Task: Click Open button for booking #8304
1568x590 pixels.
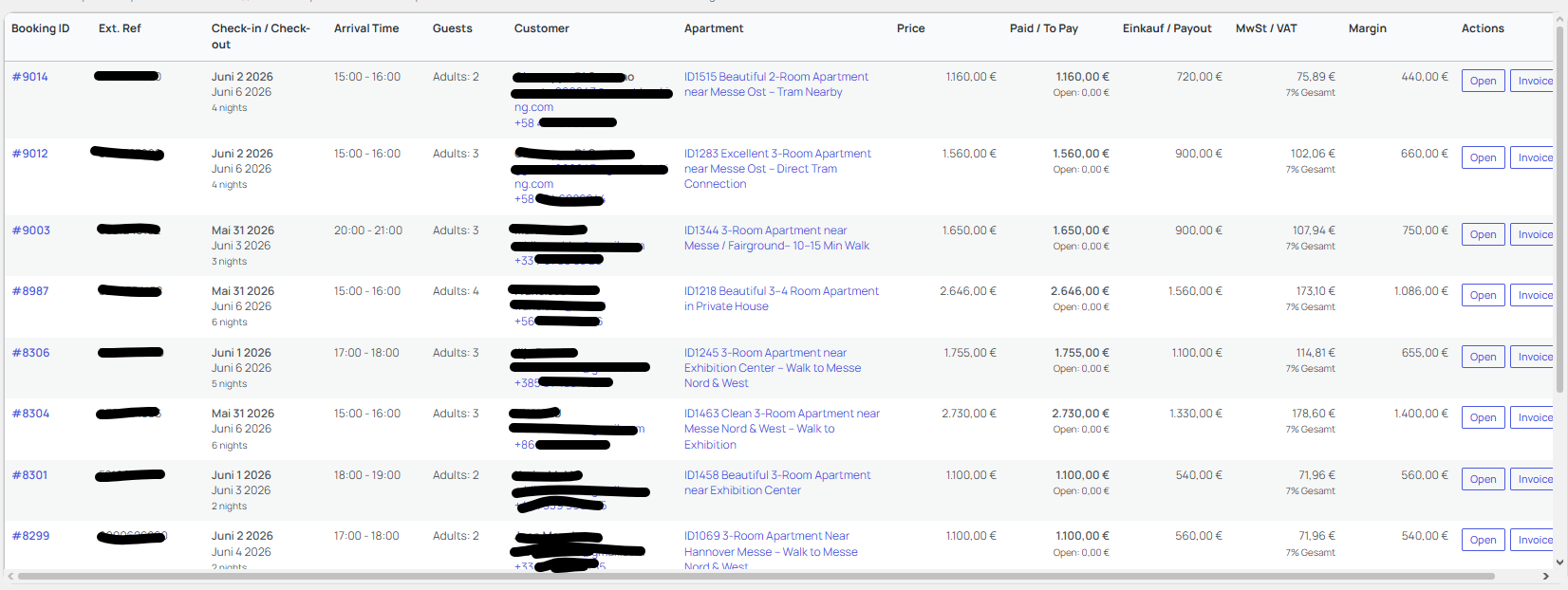Action: (1483, 417)
